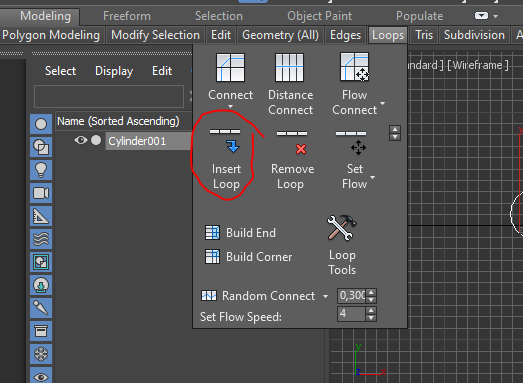Toggle display of XRefs filter

41,285
